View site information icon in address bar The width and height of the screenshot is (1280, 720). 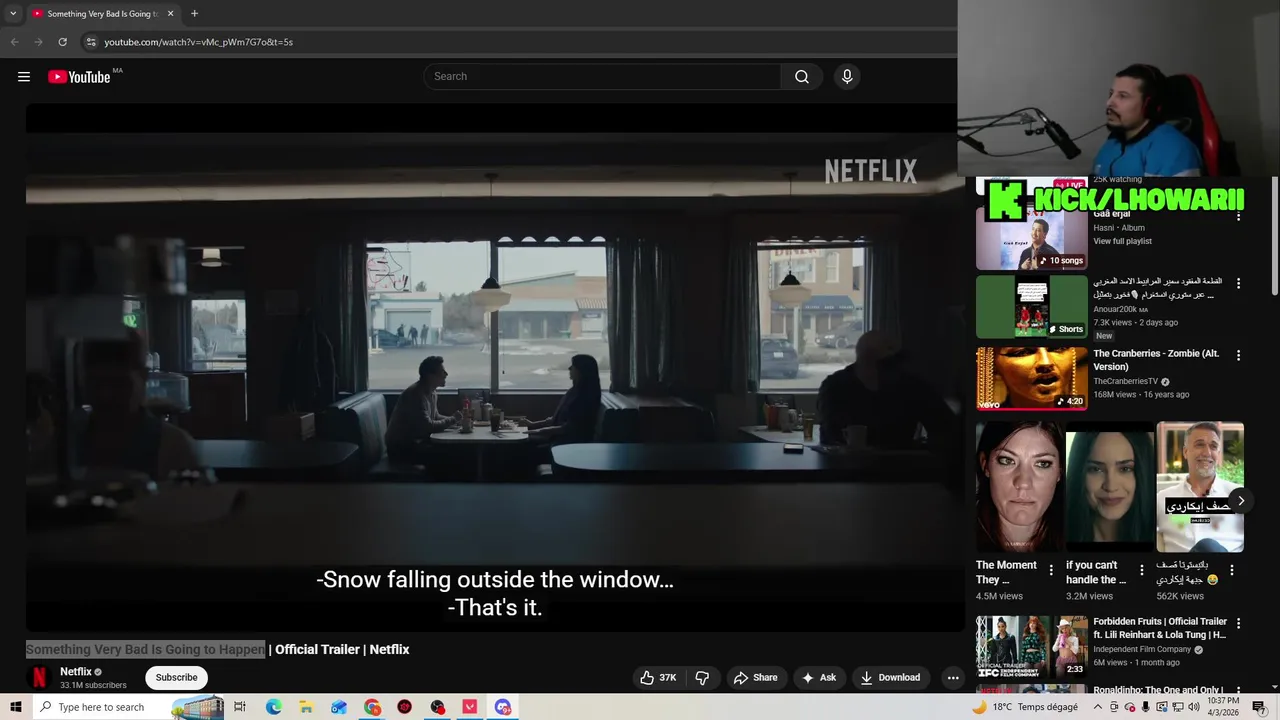pyautogui.click(x=90, y=42)
